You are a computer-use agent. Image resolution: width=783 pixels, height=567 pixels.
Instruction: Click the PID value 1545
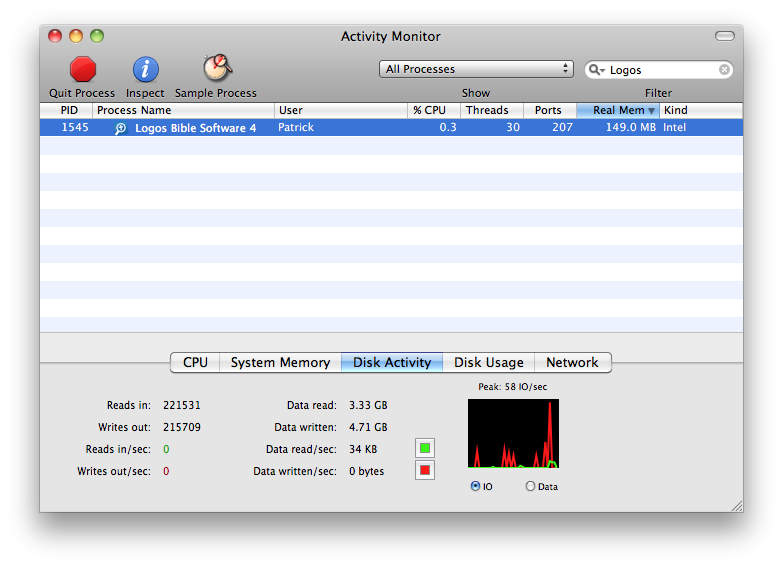coord(75,127)
